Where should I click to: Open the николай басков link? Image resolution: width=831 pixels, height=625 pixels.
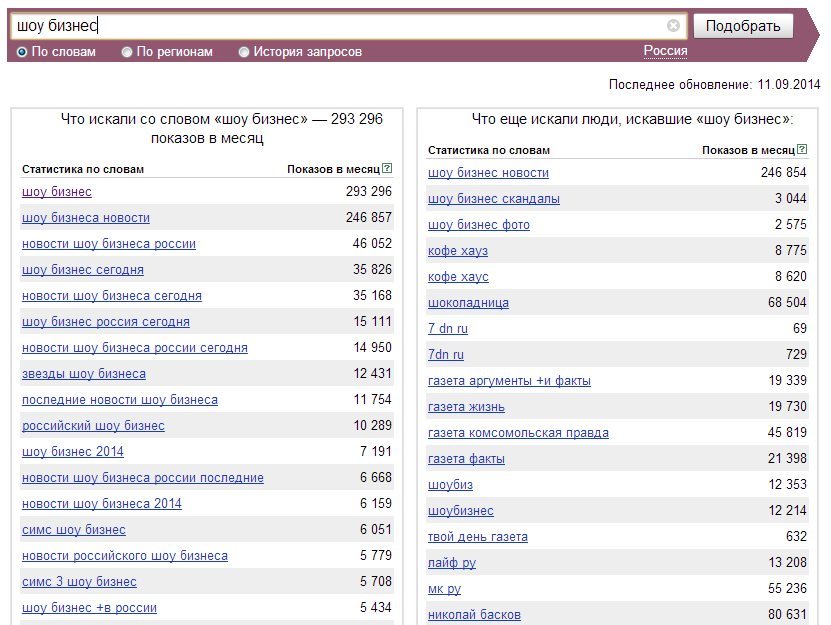pos(474,614)
